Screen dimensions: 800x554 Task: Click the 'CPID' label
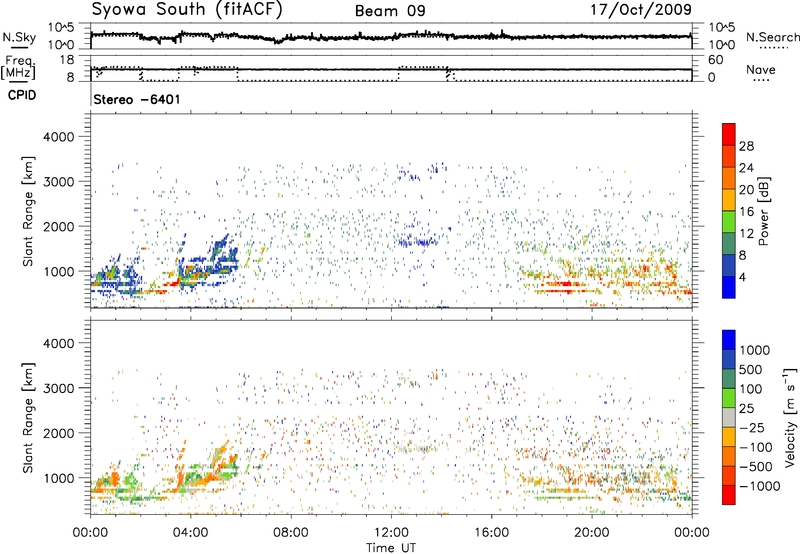pos(22,95)
